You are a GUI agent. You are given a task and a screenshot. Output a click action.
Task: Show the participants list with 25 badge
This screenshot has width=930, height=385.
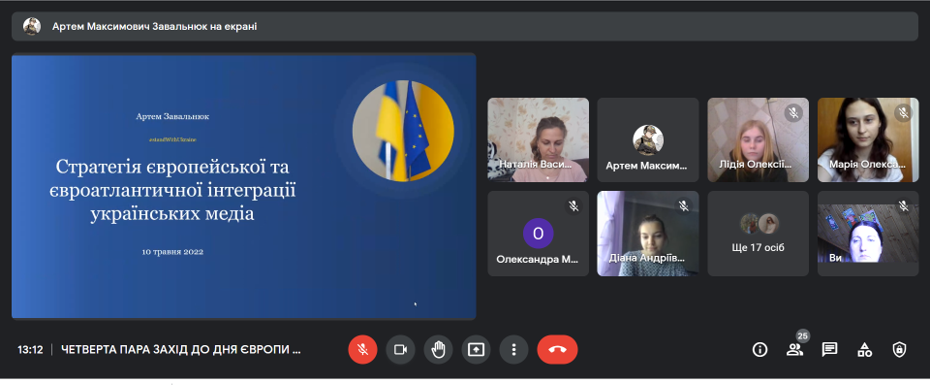pyautogui.click(x=795, y=349)
